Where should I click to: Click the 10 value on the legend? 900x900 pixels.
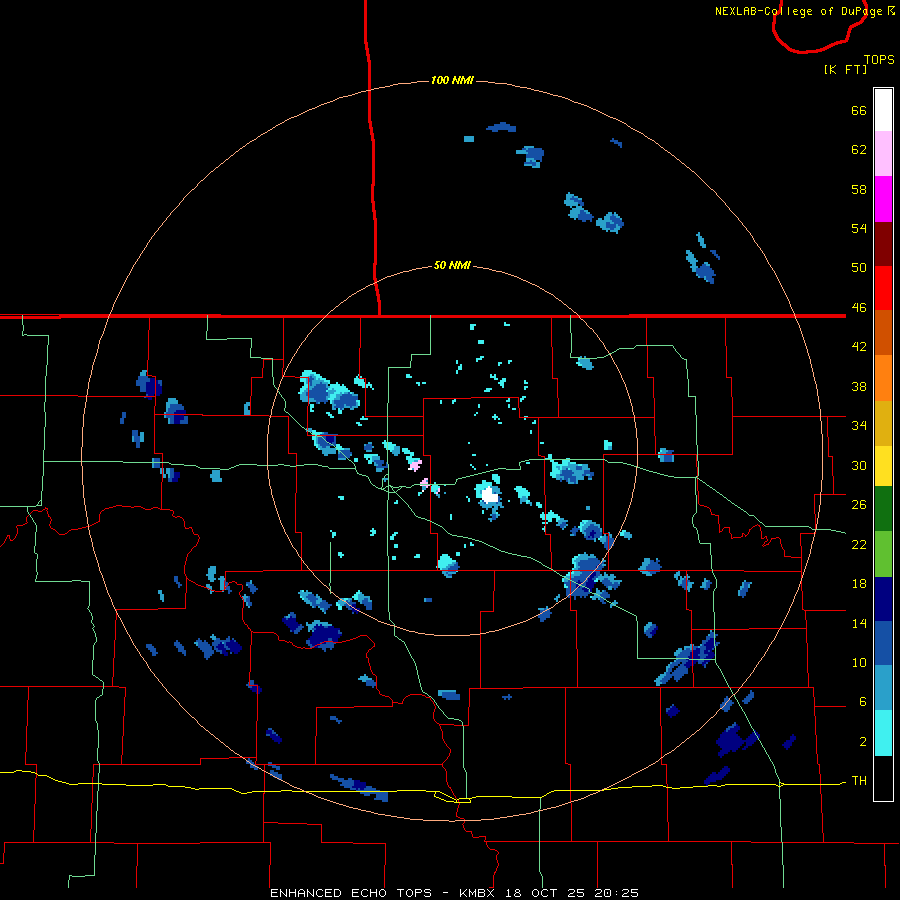click(x=859, y=662)
